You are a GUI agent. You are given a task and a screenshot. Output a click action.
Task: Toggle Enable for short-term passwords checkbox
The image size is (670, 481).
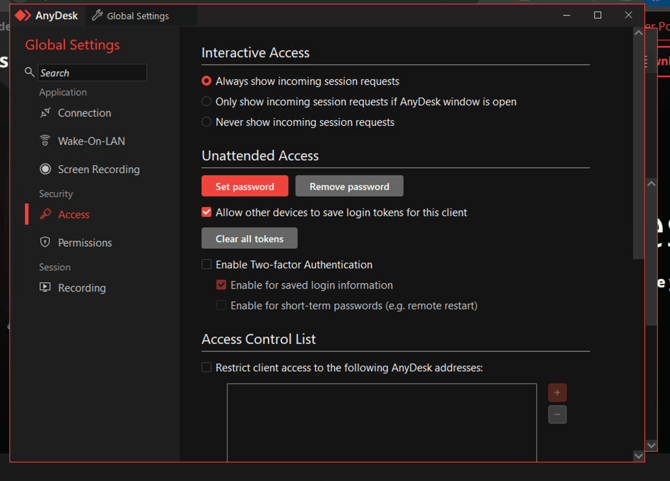[x=221, y=305]
